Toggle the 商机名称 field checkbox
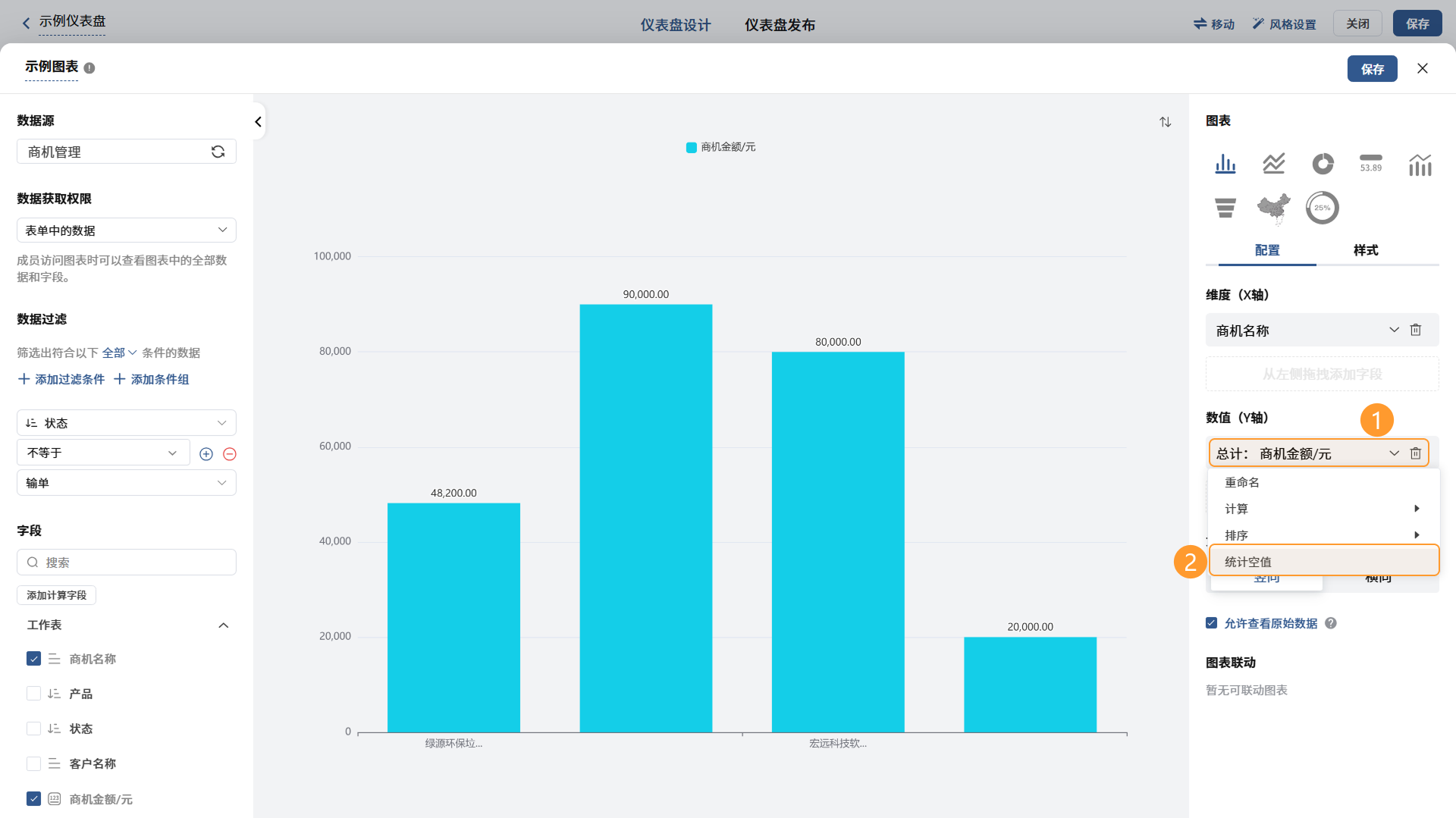The height and width of the screenshot is (818, 1456). [x=33, y=659]
